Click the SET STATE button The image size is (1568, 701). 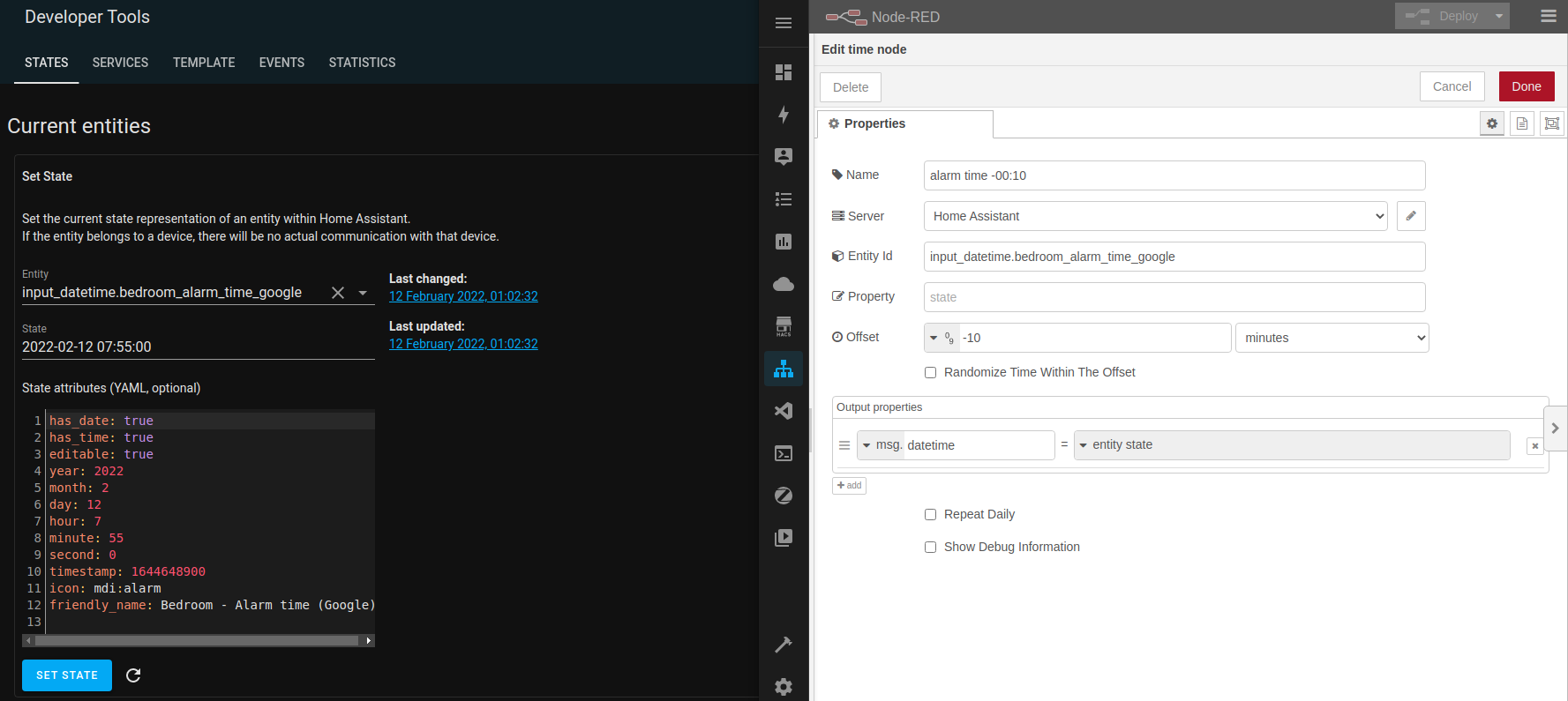67,675
